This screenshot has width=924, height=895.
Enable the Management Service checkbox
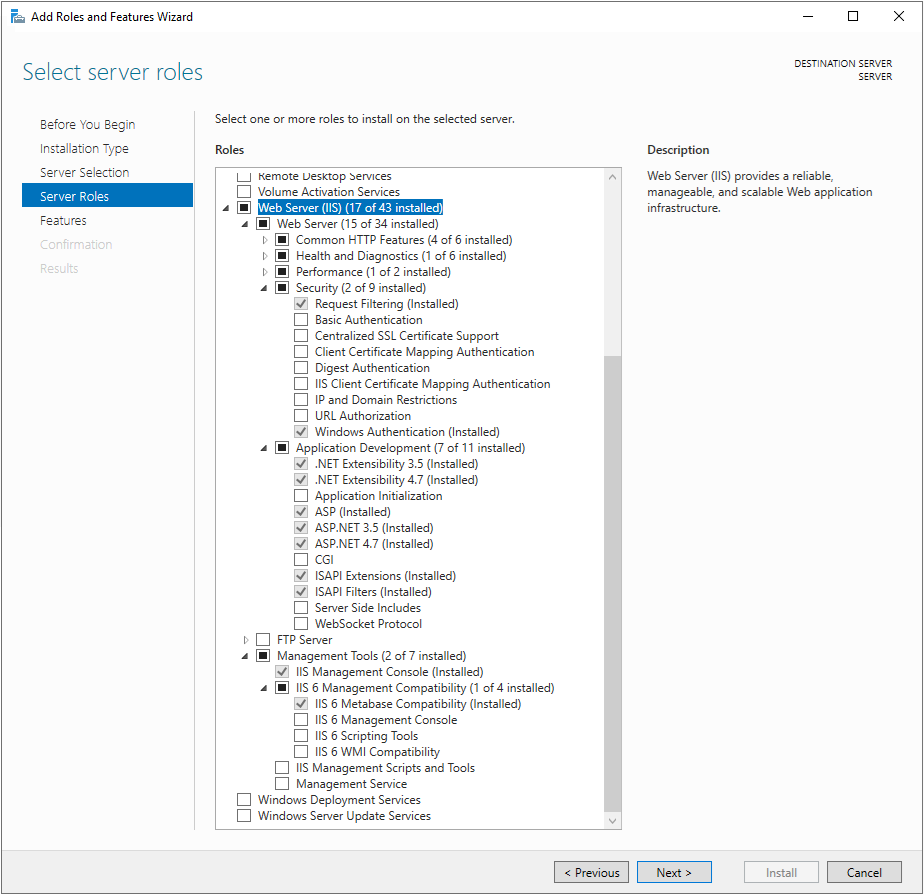click(x=282, y=784)
